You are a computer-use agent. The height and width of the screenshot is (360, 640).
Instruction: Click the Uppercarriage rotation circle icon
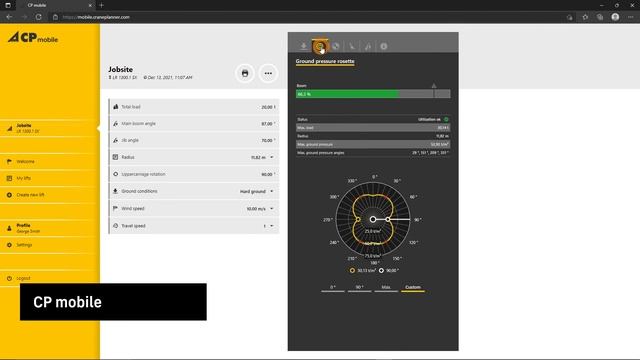click(116, 174)
